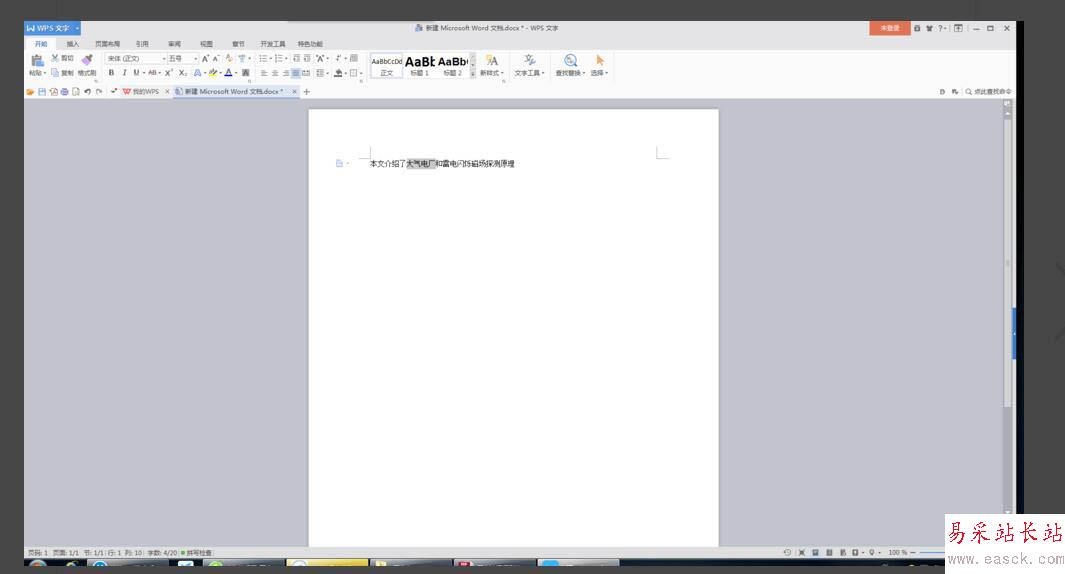Click the Redo arrow icon
Screen dimensions: 1065x574
point(98,91)
